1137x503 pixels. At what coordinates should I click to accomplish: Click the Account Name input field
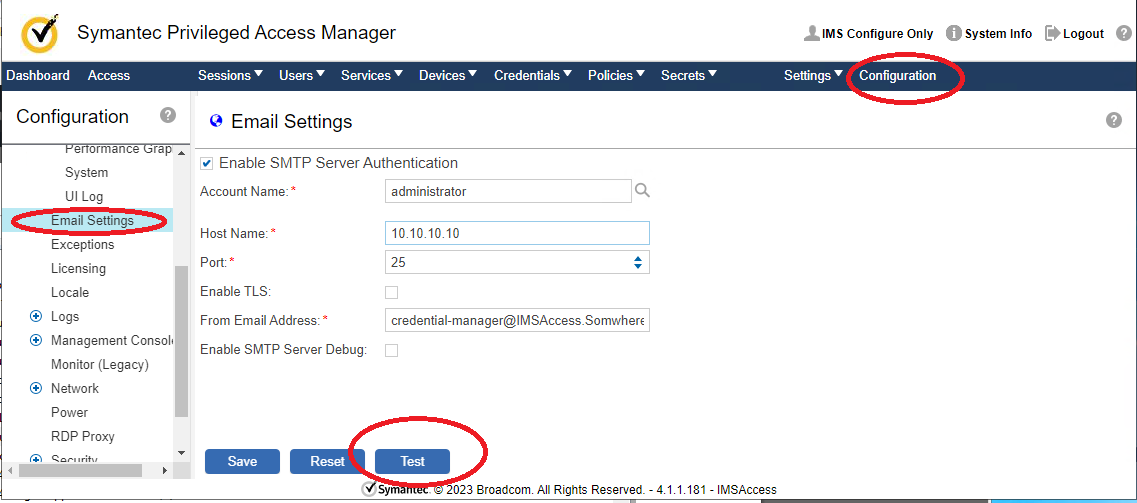pos(509,191)
